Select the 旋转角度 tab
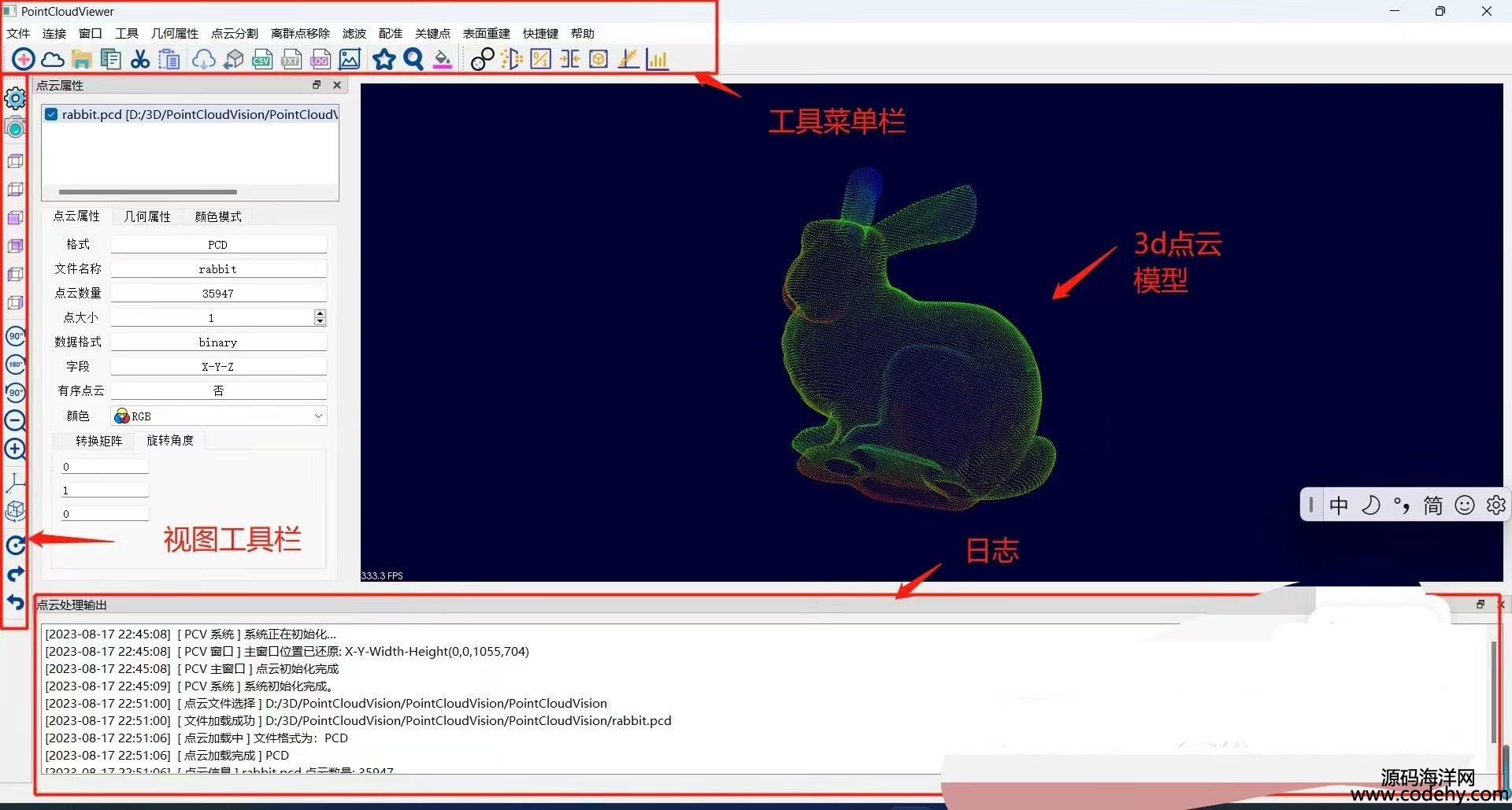The width and height of the screenshot is (1512, 810). 170,440
